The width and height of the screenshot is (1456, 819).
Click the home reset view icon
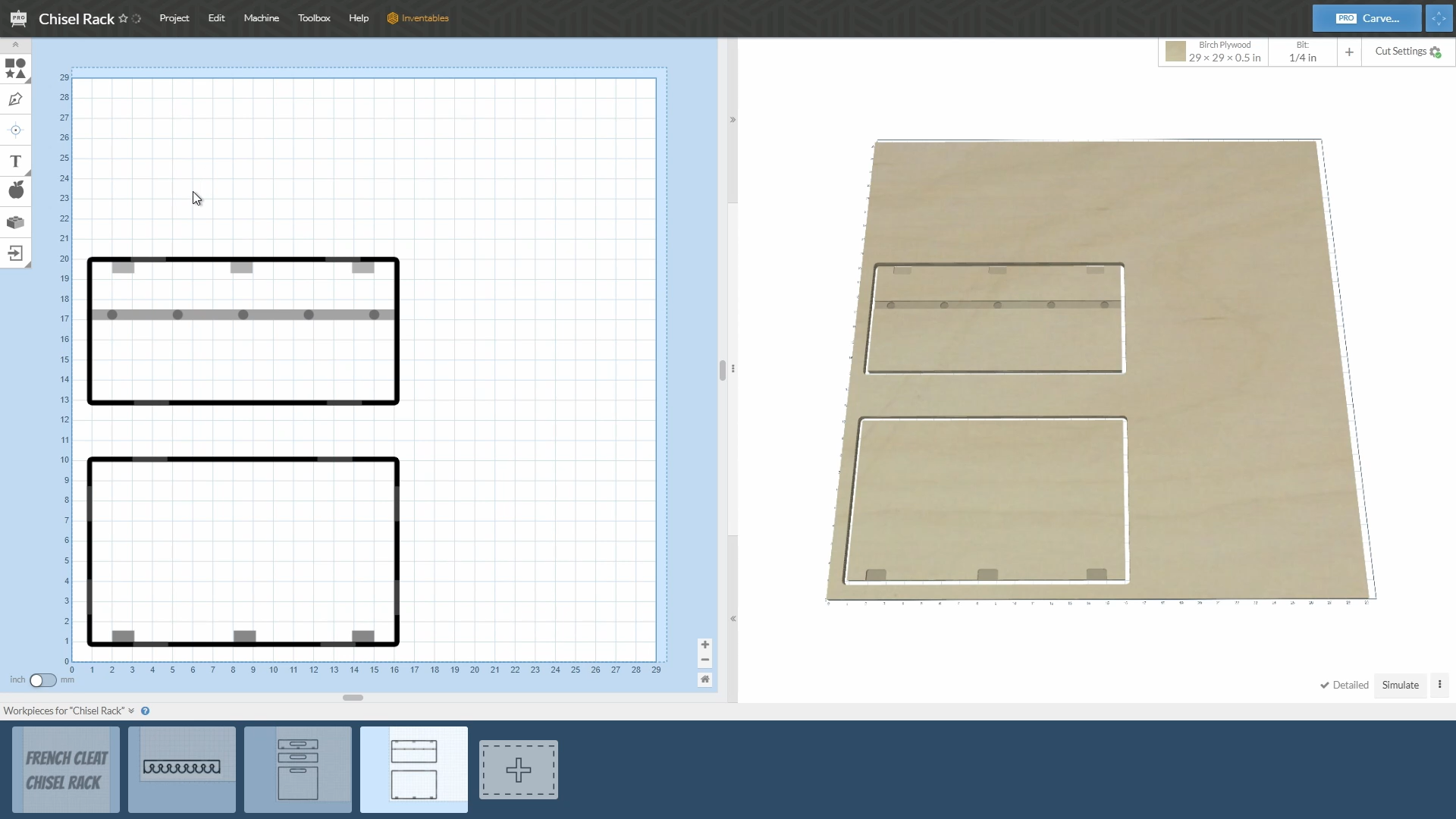click(x=704, y=679)
